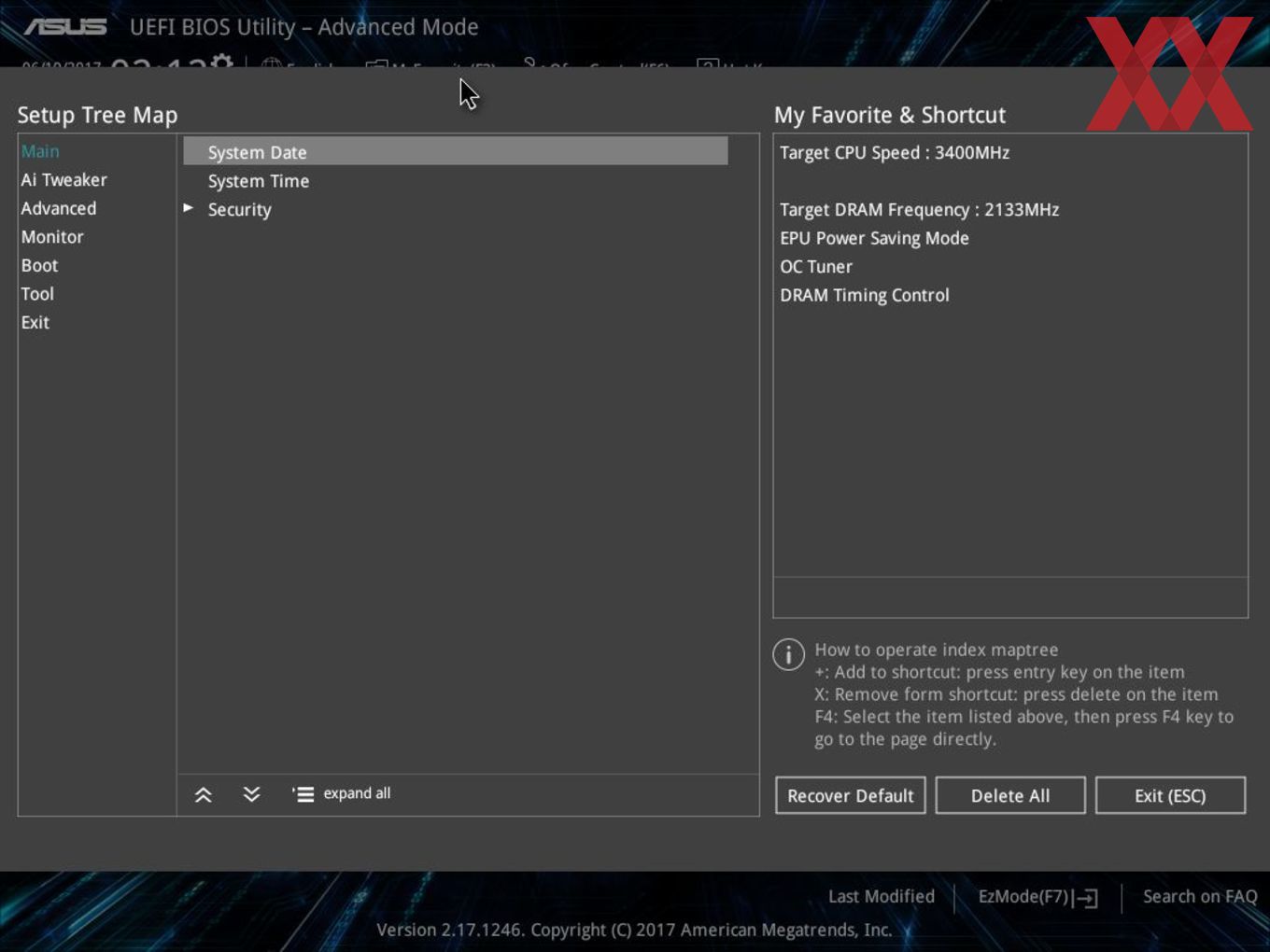This screenshot has width=1270, height=952.
Task: Select DRAM Timing Control shortcut
Action: point(864,296)
